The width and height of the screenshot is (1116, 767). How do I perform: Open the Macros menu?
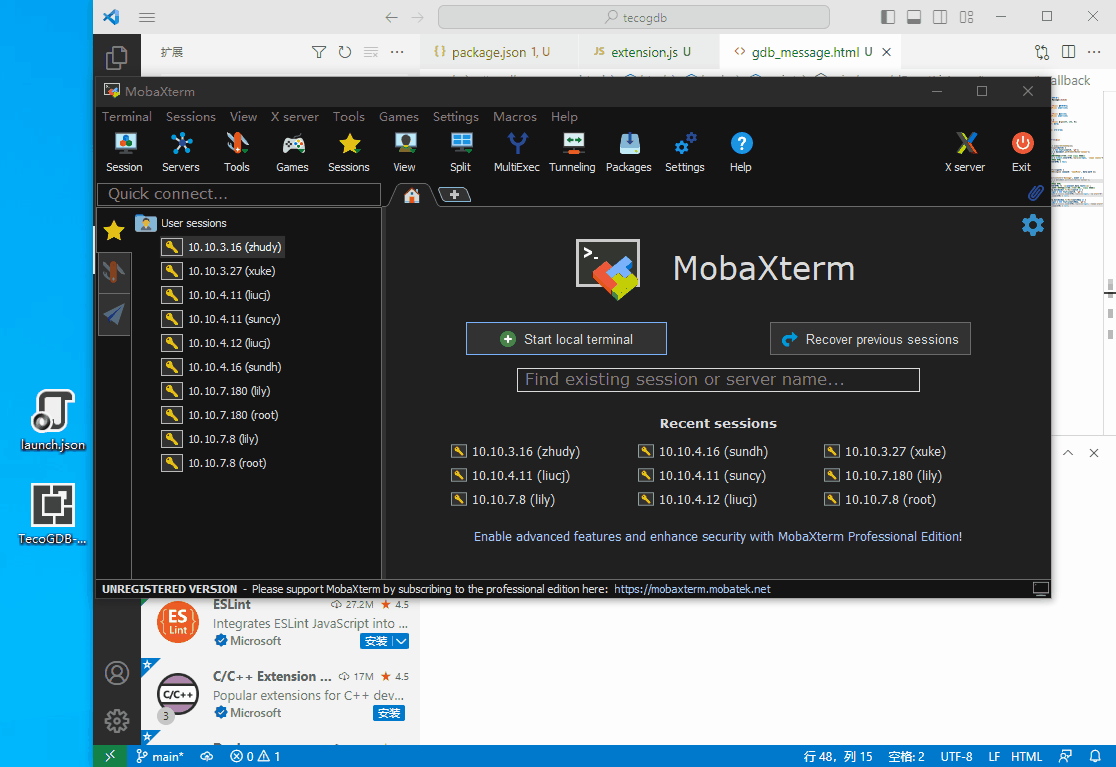tap(515, 117)
